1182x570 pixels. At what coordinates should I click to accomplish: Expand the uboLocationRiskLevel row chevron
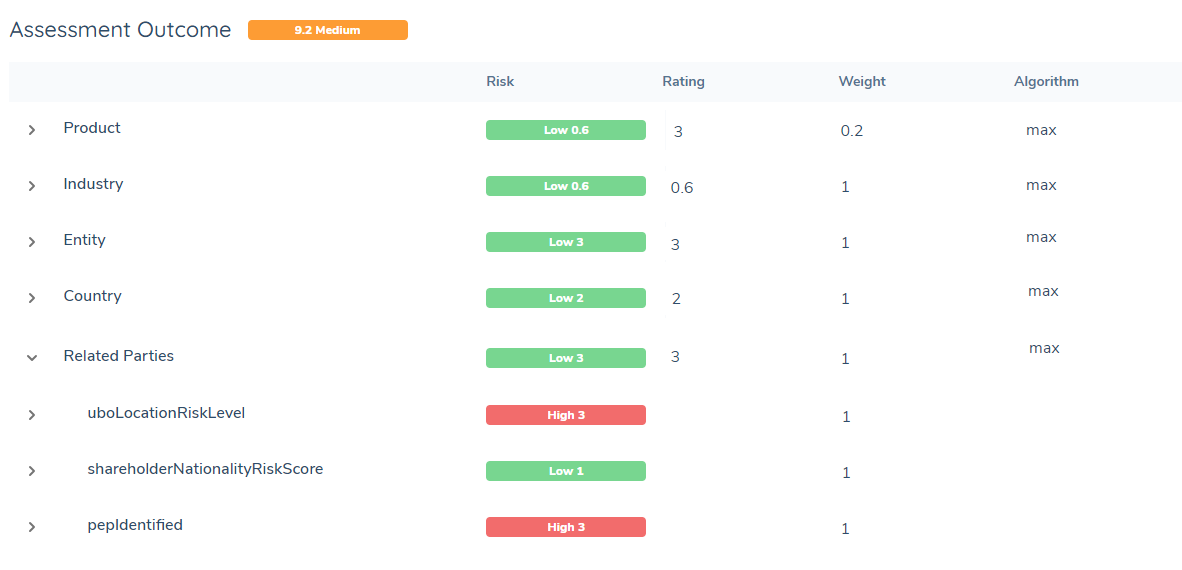click(32, 415)
